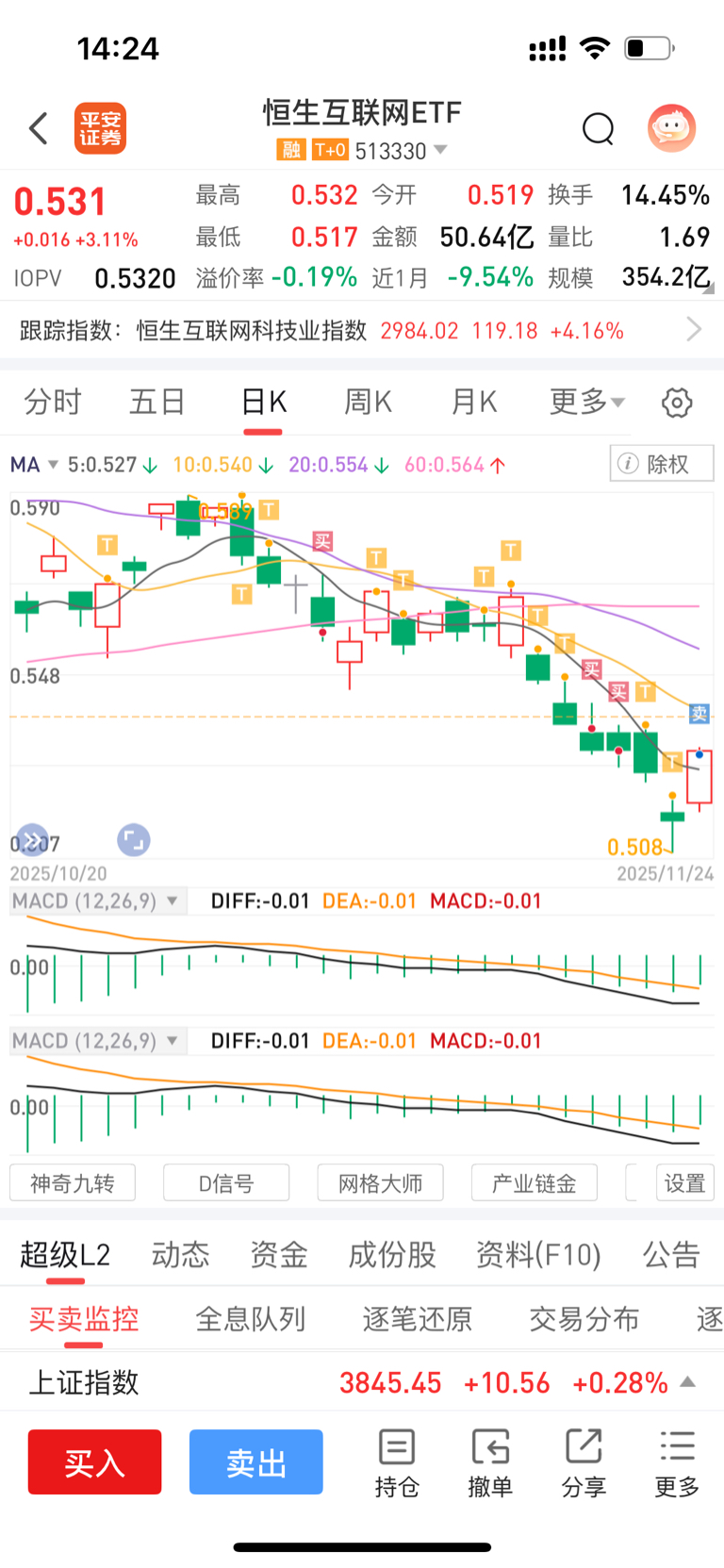
Task: Tap the 换手 14.45% value
Action: click(665, 195)
